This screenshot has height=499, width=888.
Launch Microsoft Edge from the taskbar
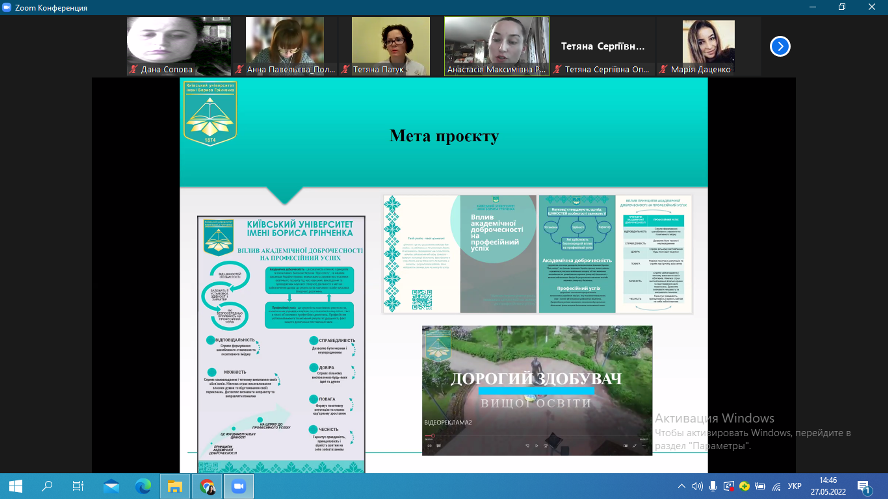point(143,486)
